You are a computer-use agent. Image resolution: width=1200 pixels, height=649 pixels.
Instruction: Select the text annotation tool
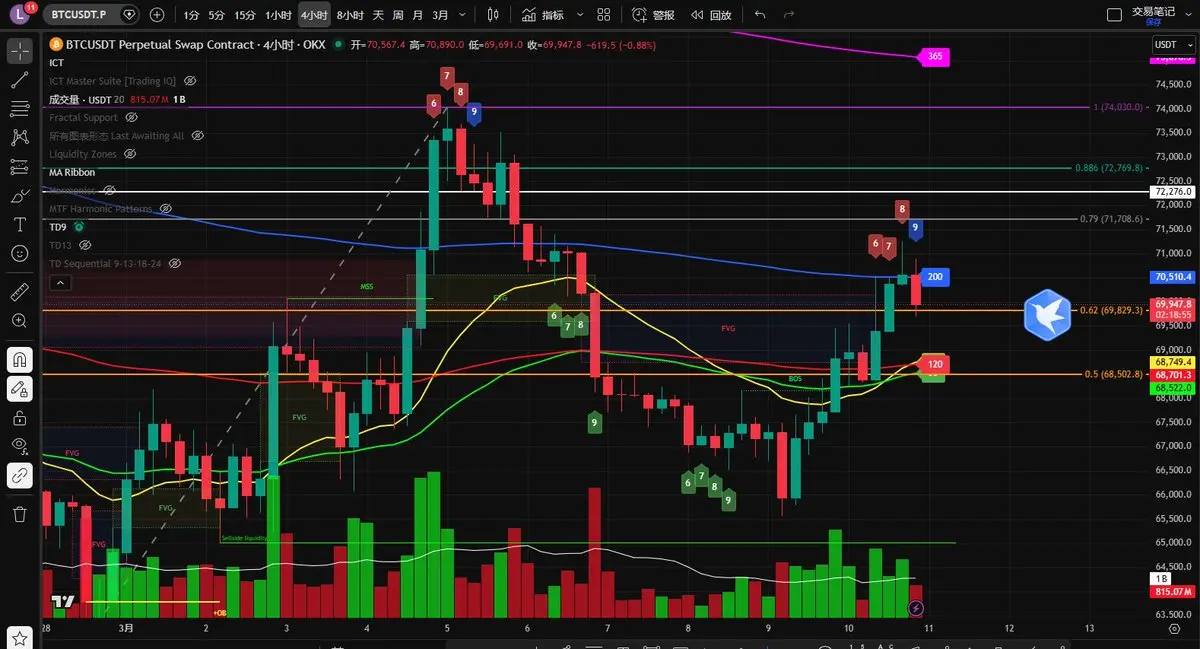point(19,225)
